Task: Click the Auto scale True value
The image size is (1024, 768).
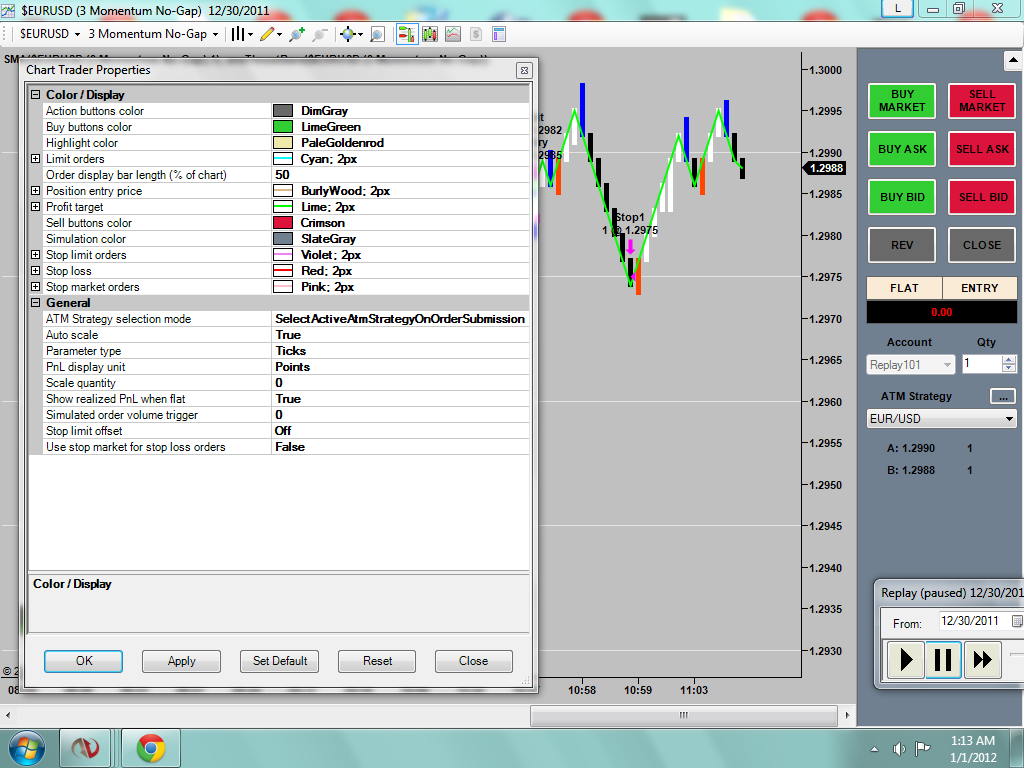Action: (400, 335)
